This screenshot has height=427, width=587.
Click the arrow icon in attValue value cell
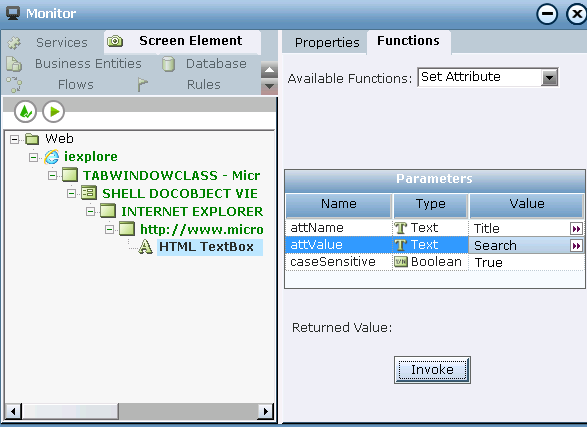coord(576,245)
